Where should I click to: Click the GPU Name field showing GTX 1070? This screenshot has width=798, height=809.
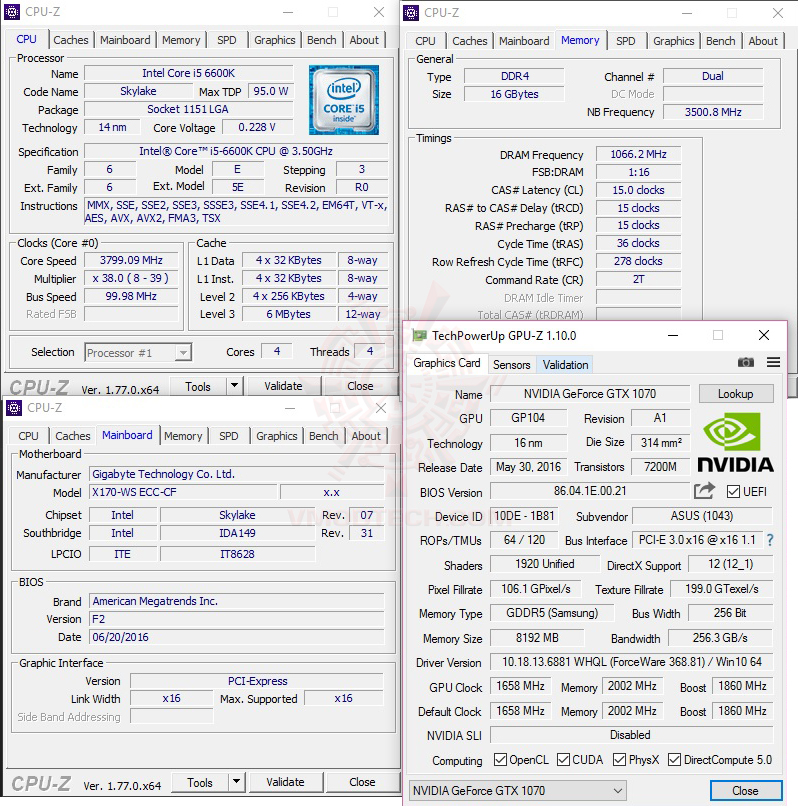(x=590, y=394)
